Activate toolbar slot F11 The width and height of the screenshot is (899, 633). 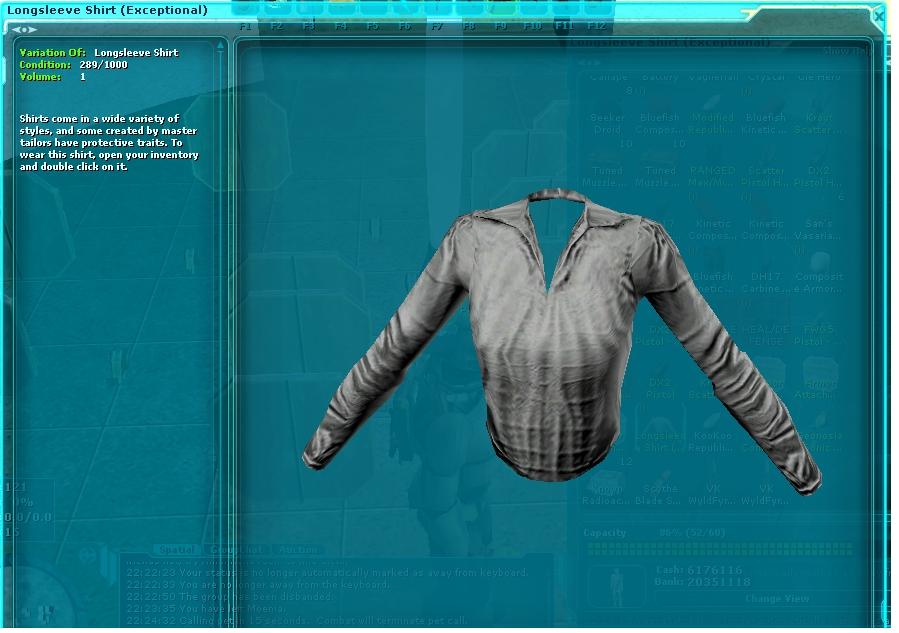564,26
